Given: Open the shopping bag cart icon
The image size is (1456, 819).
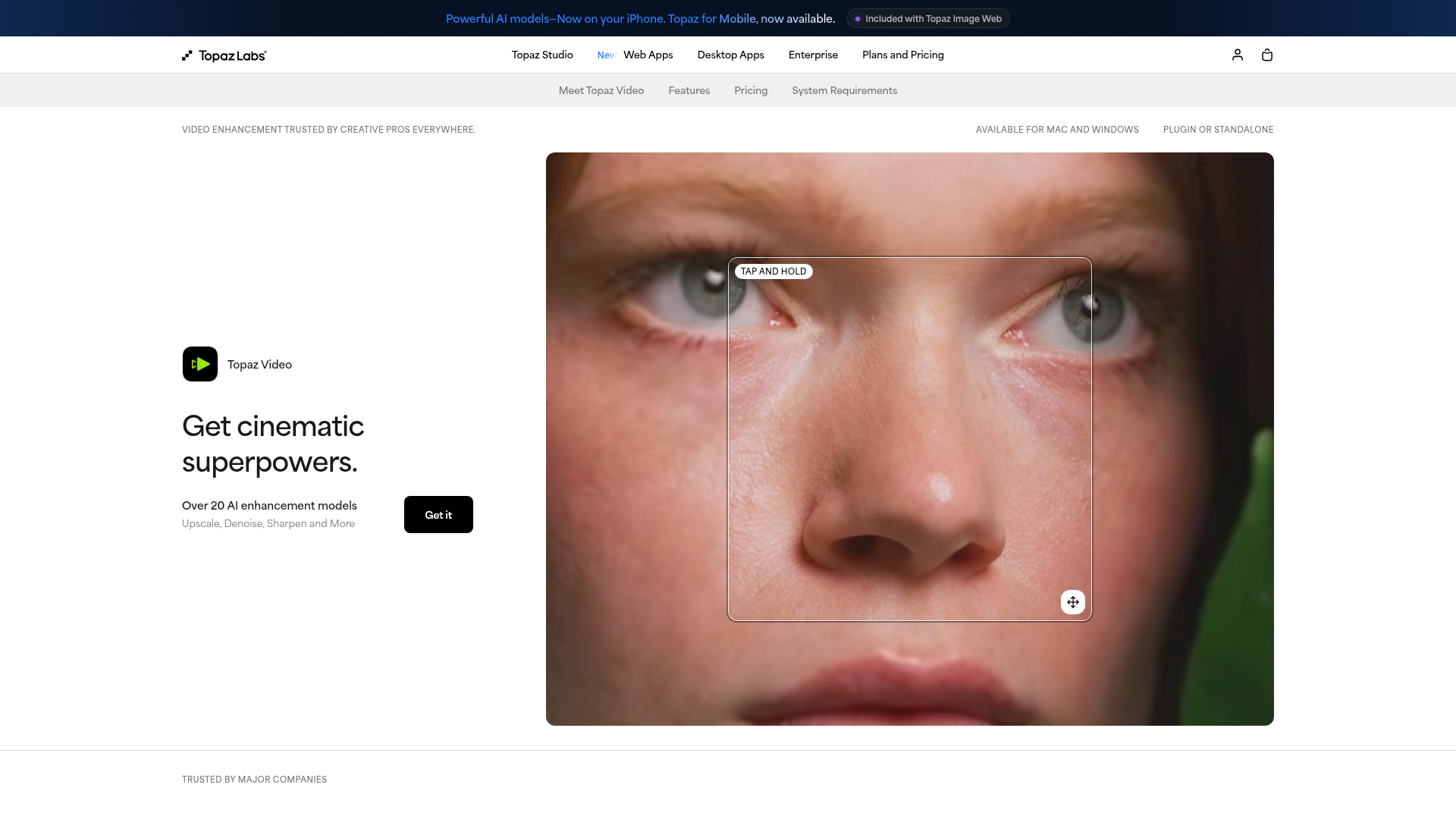Looking at the screenshot, I should coord(1267,55).
